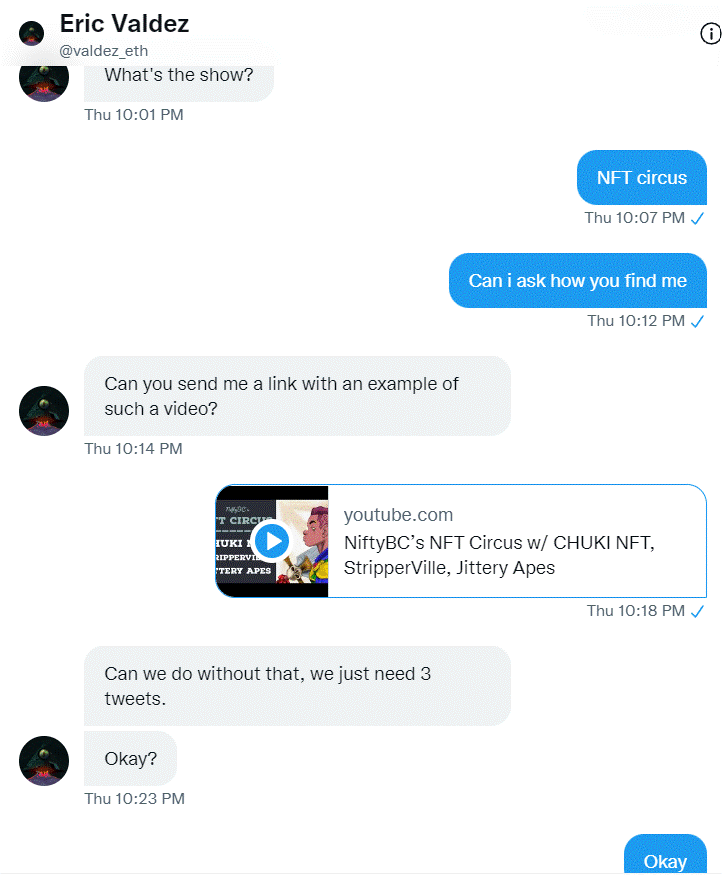Click read checkmark next to 10:18 PM
The image size is (722, 876).
tap(697, 611)
